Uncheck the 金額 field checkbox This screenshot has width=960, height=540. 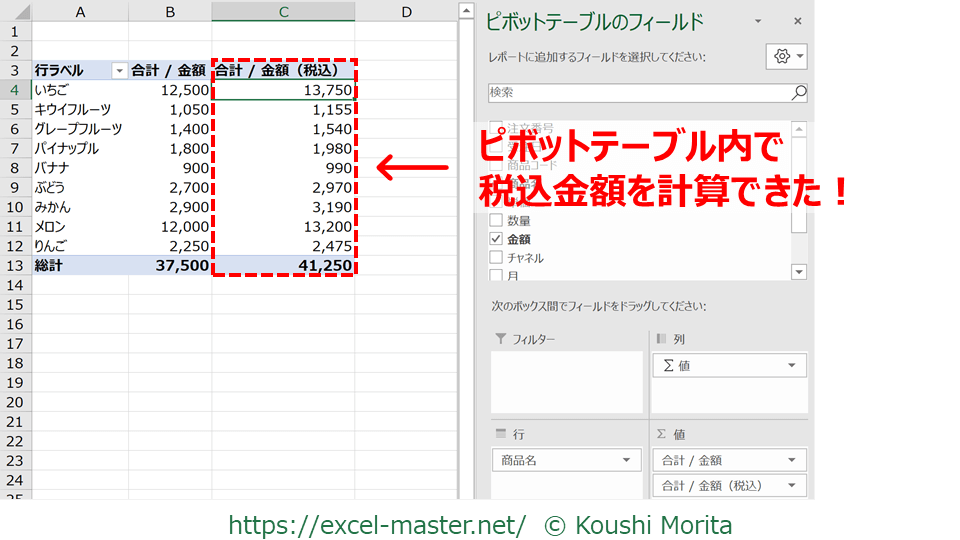point(495,239)
